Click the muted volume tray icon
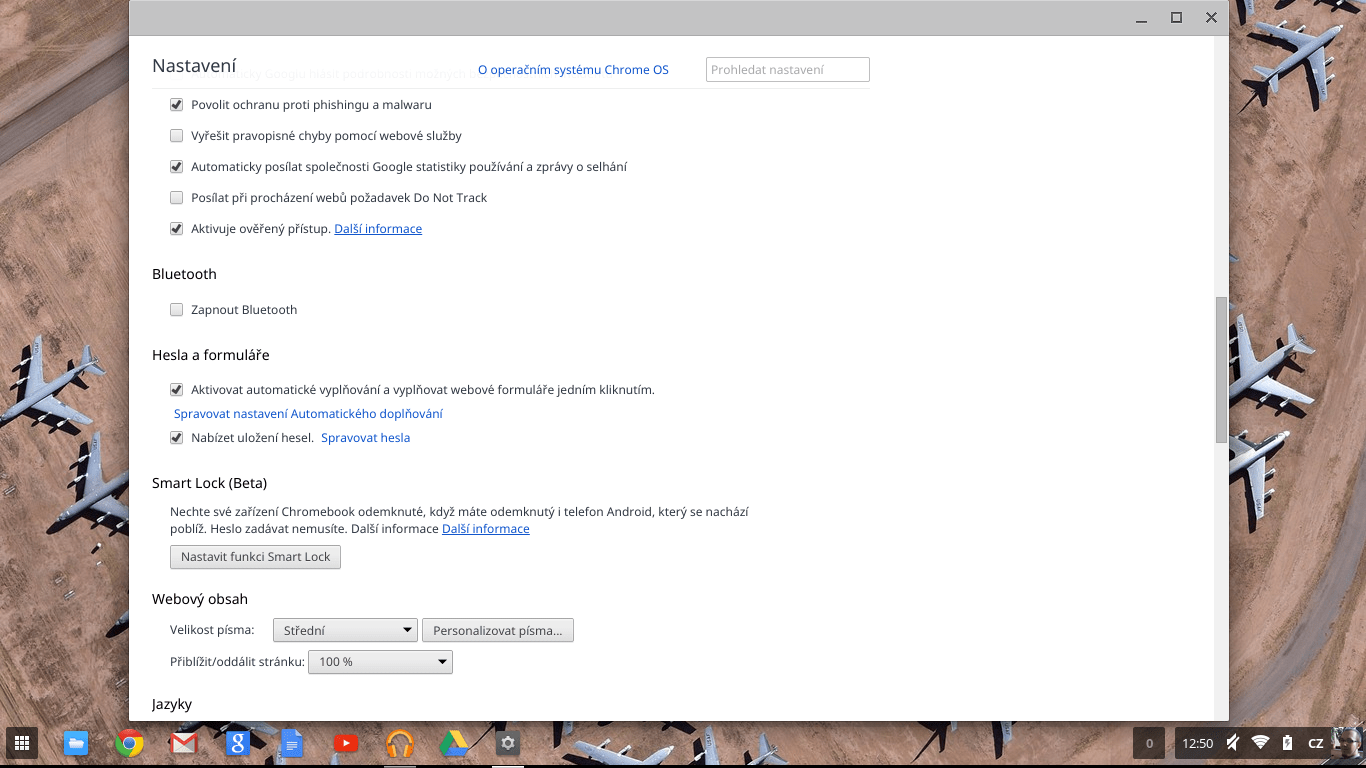 pos(1233,743)
